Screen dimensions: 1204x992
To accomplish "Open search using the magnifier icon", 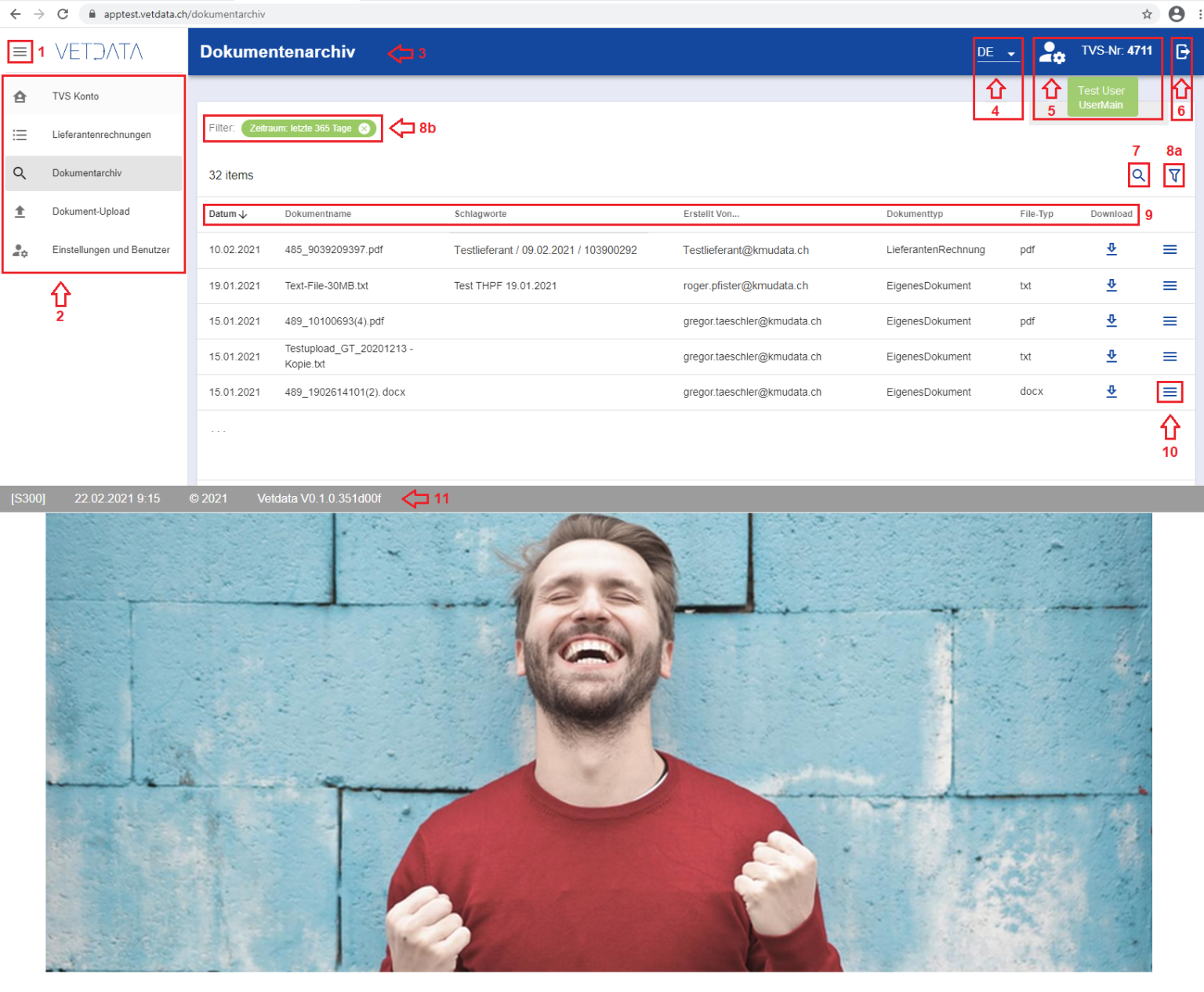I will click(1138, 176).
